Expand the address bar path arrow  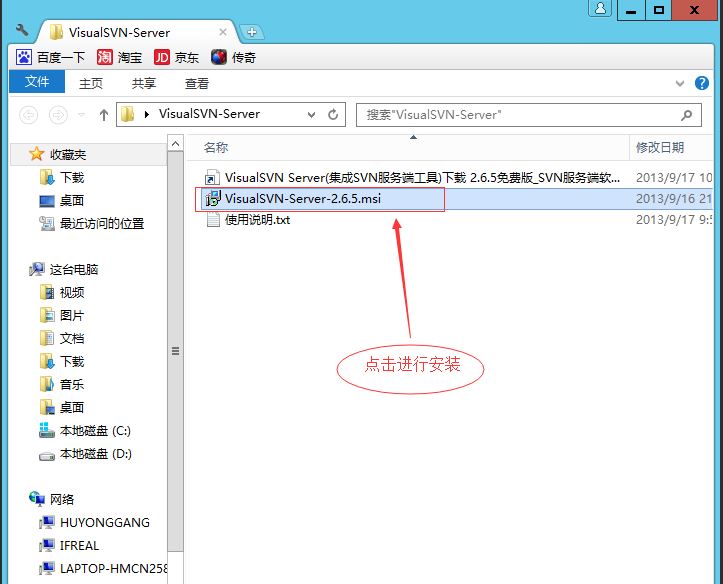pyautogui.click(x=147, y=114)
